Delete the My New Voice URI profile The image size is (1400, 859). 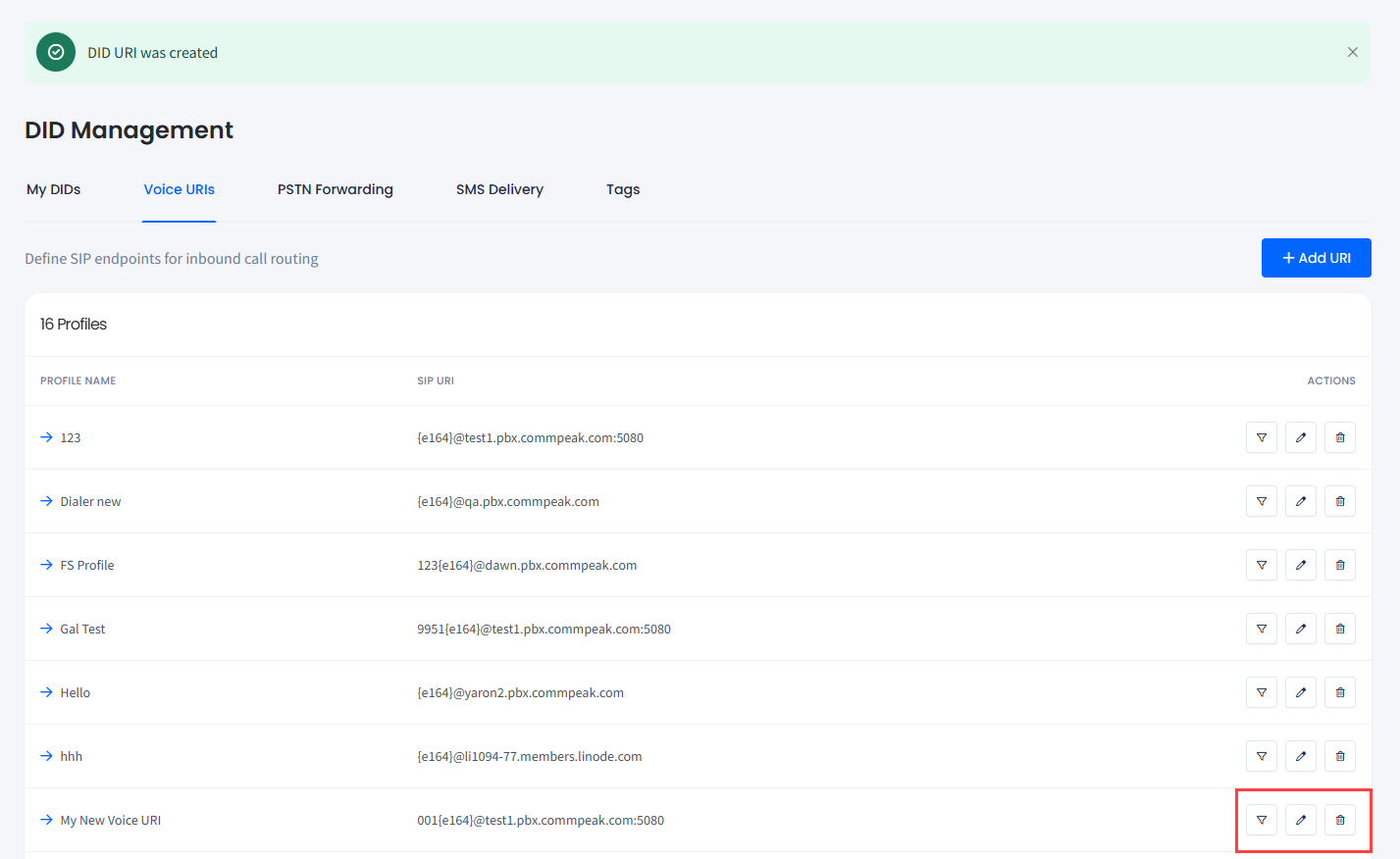point(1340,820)
